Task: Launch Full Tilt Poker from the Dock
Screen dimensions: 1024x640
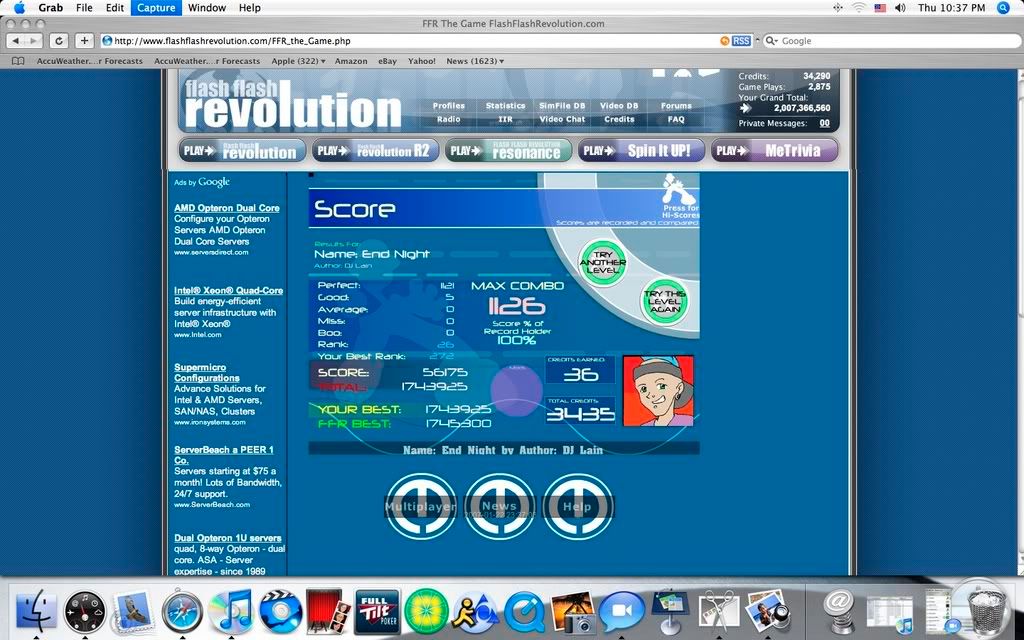Action: (377, 610)
